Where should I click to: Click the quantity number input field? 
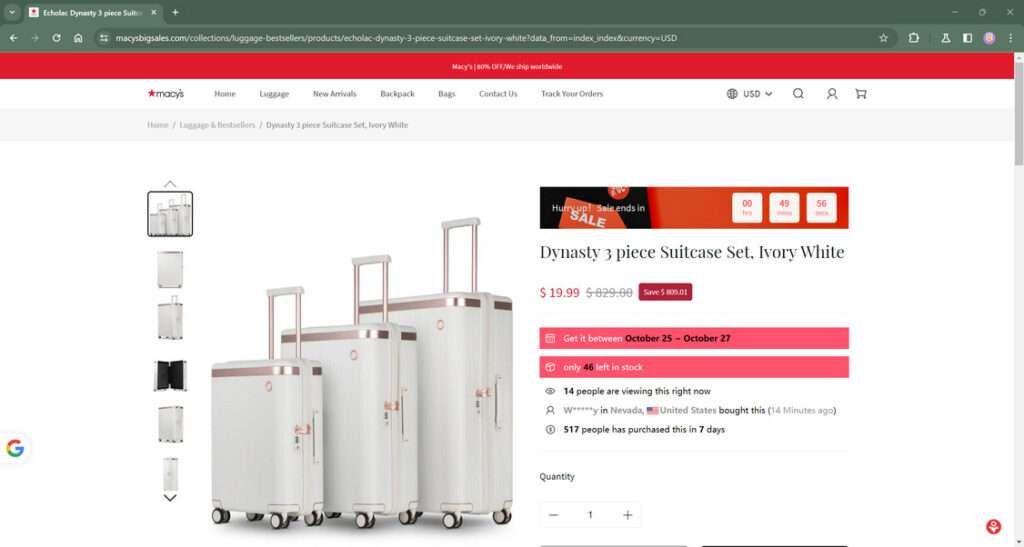pyautogui.click(x=590, y=515)
